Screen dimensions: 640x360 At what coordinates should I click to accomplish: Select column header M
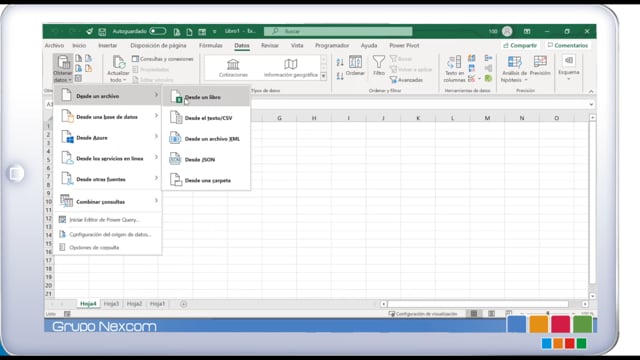pos(487,118)
